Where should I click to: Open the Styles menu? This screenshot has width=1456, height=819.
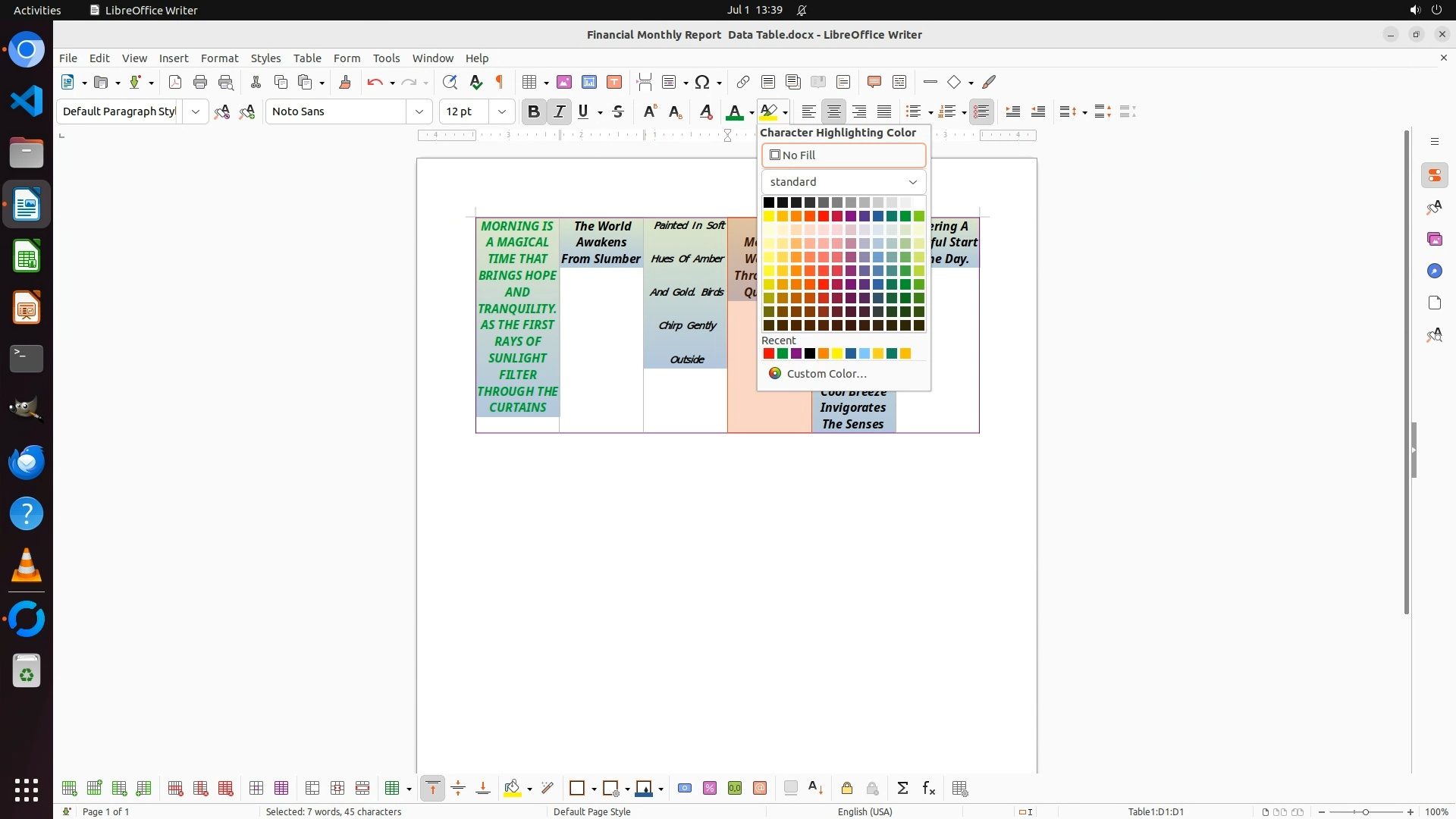tap(265, 58)
